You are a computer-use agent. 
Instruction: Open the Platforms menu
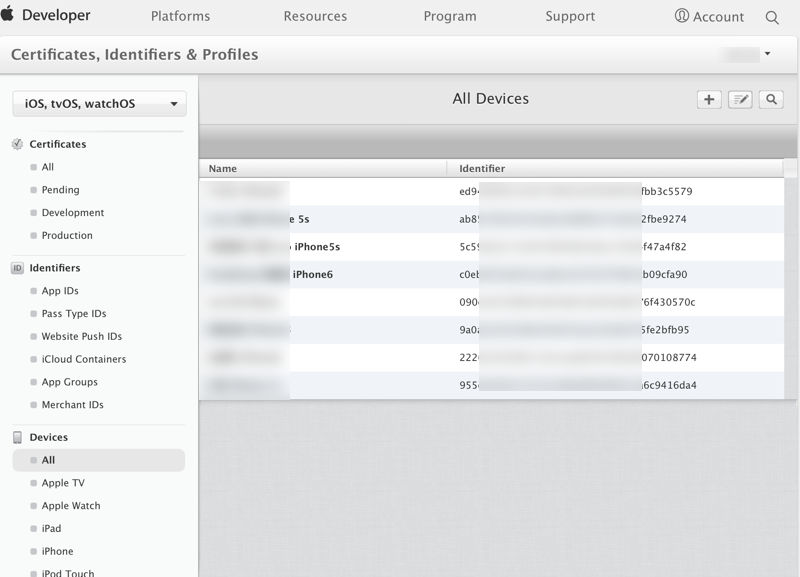coord(180,16)
